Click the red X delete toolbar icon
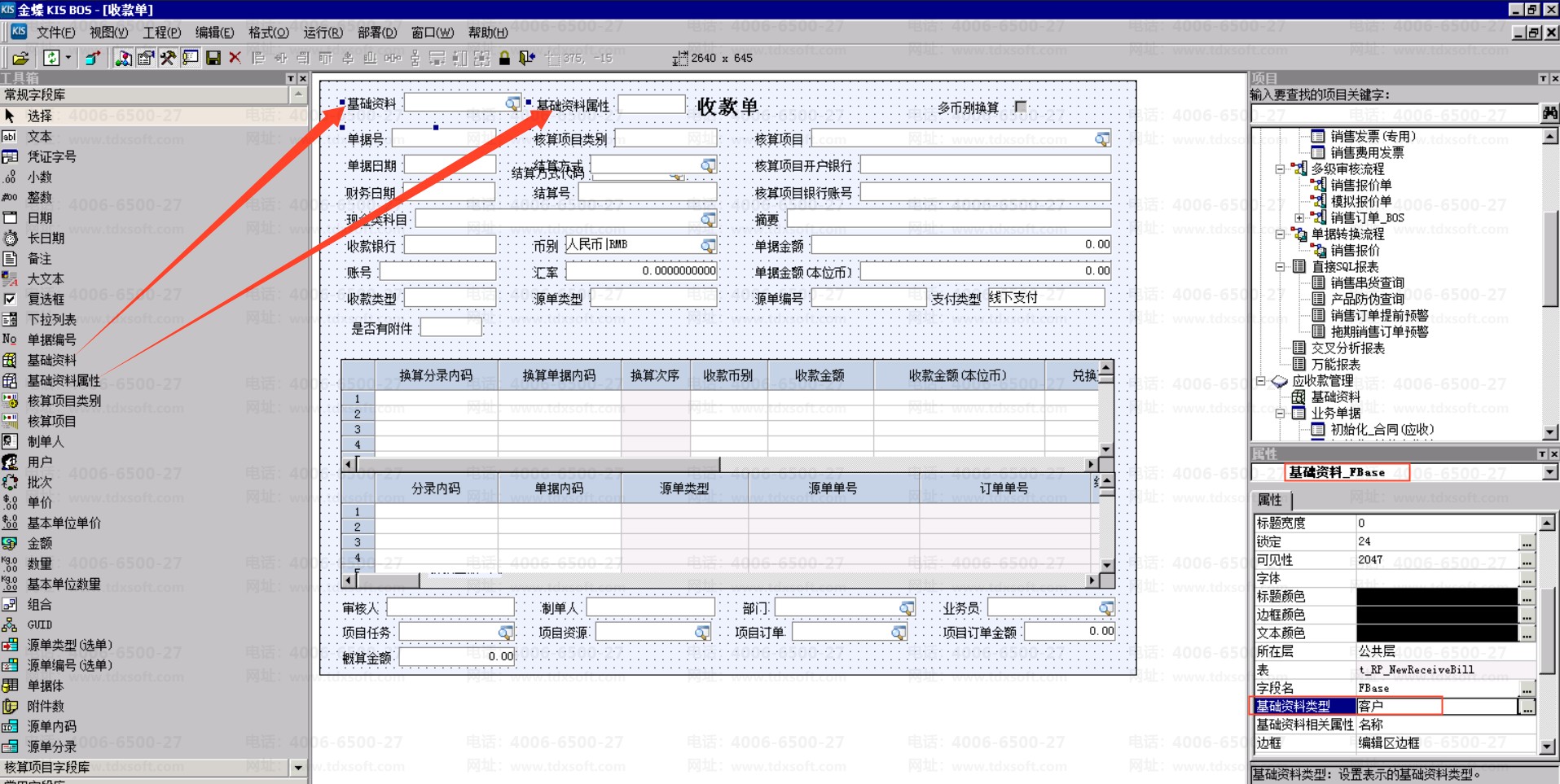The image size is (1560, 784). pos(235,58)
